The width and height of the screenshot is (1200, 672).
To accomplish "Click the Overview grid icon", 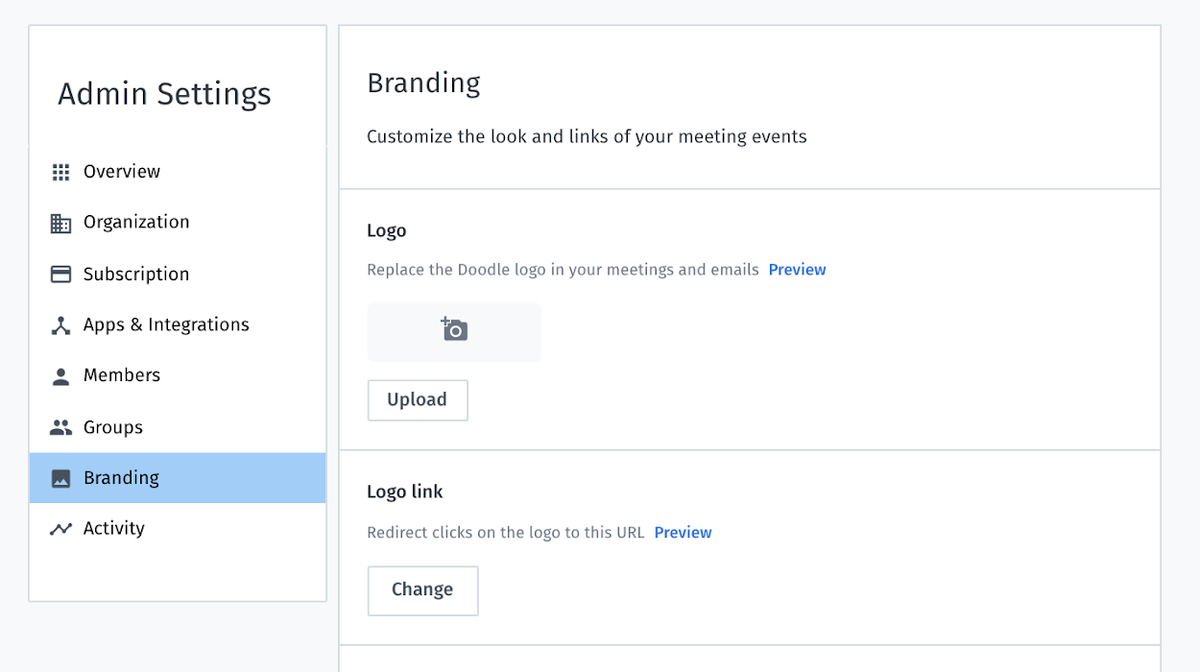I will click(61, 172).
